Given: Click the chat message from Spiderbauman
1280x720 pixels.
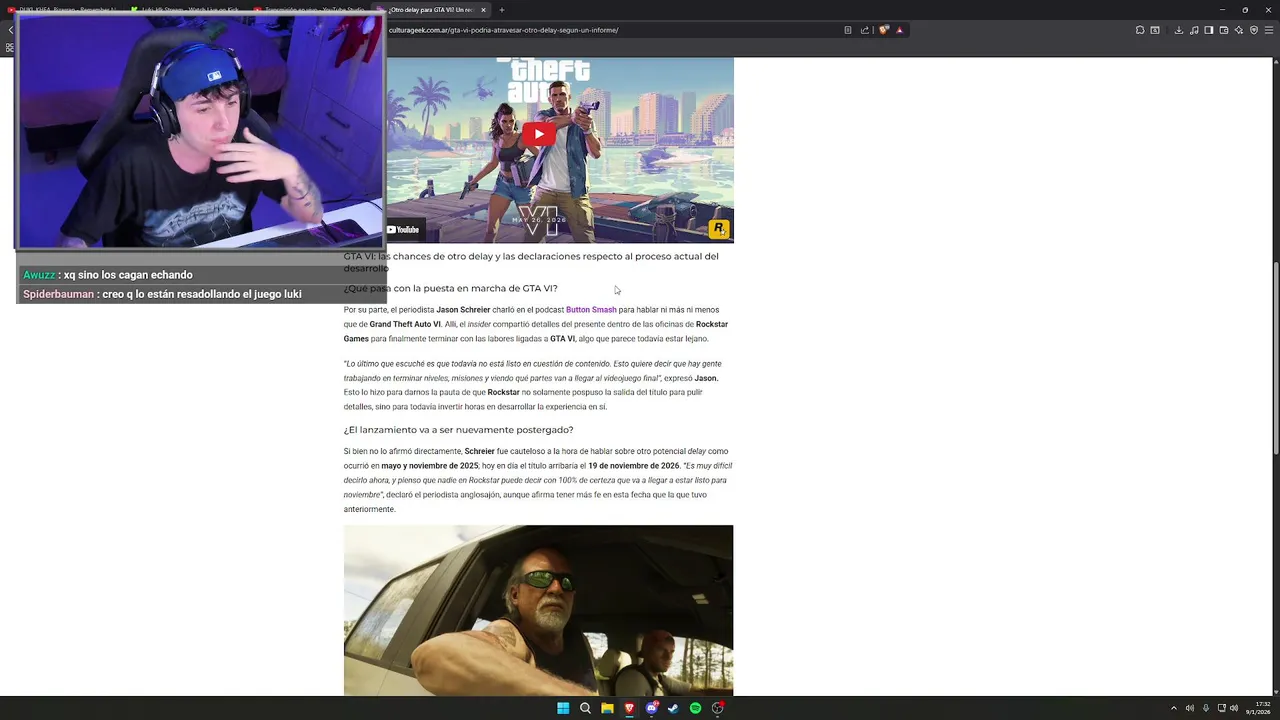Looking at the screenshot, I should (162, 294).
